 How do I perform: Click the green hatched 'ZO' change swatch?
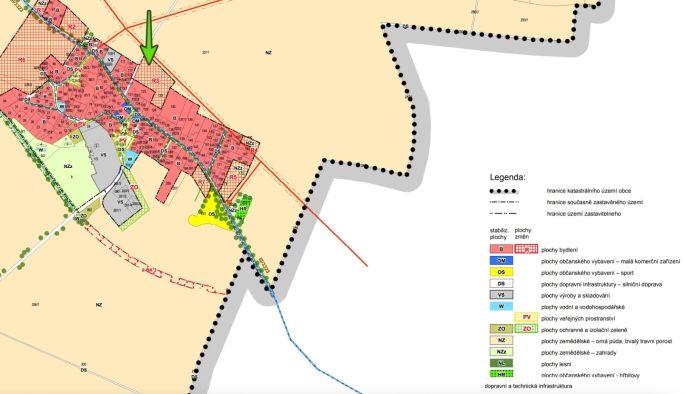(x=526, y=329)
